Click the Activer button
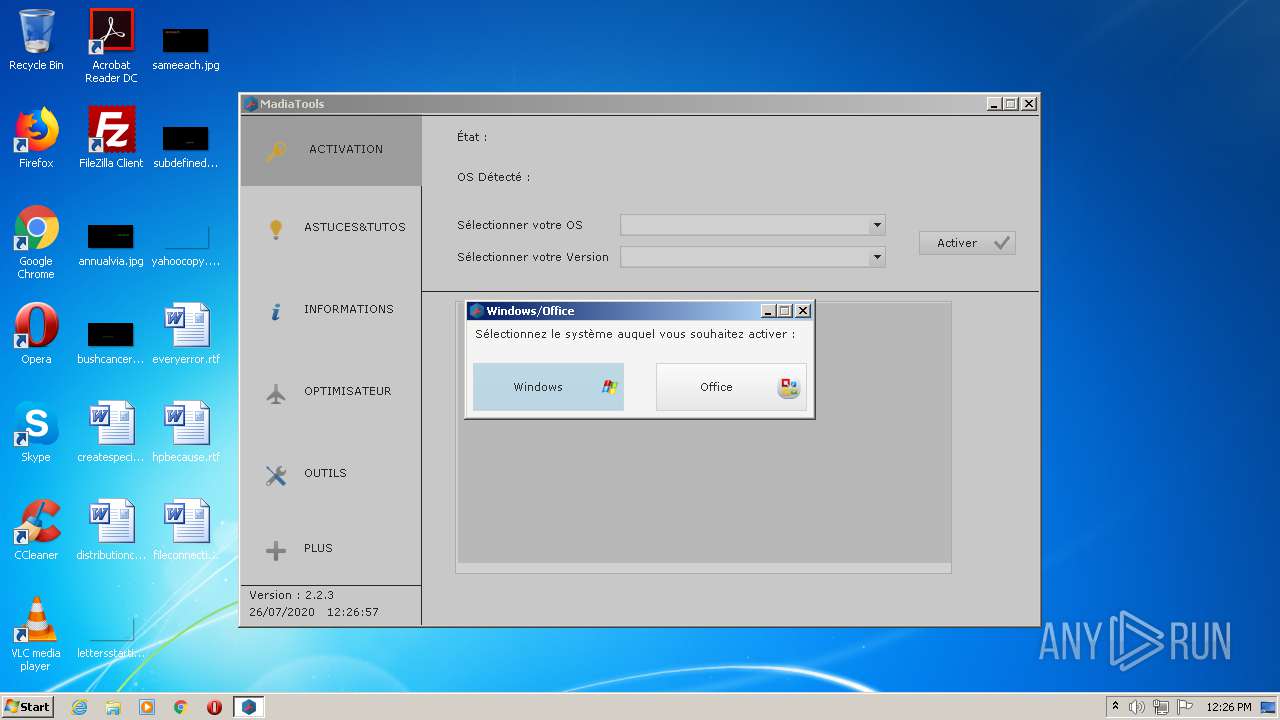1280x720 pixels. tap(967, 243)
